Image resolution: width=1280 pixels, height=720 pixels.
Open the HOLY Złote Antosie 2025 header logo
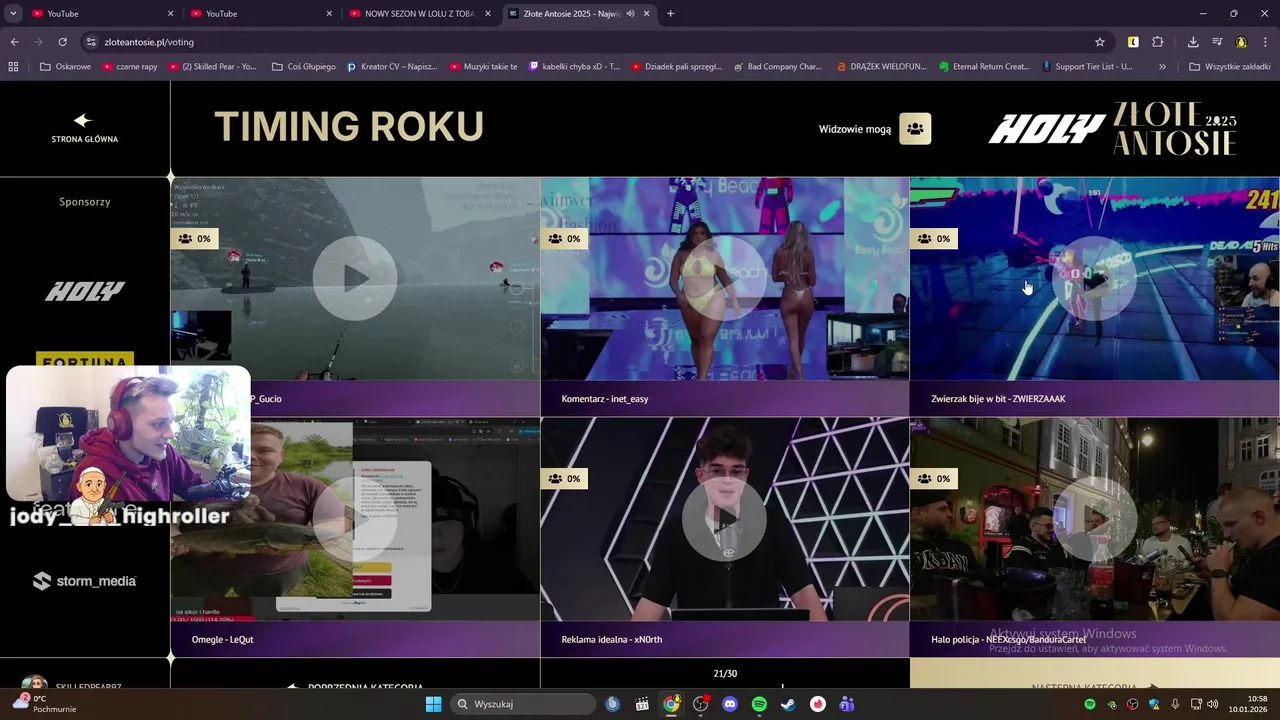point(1113,128)
